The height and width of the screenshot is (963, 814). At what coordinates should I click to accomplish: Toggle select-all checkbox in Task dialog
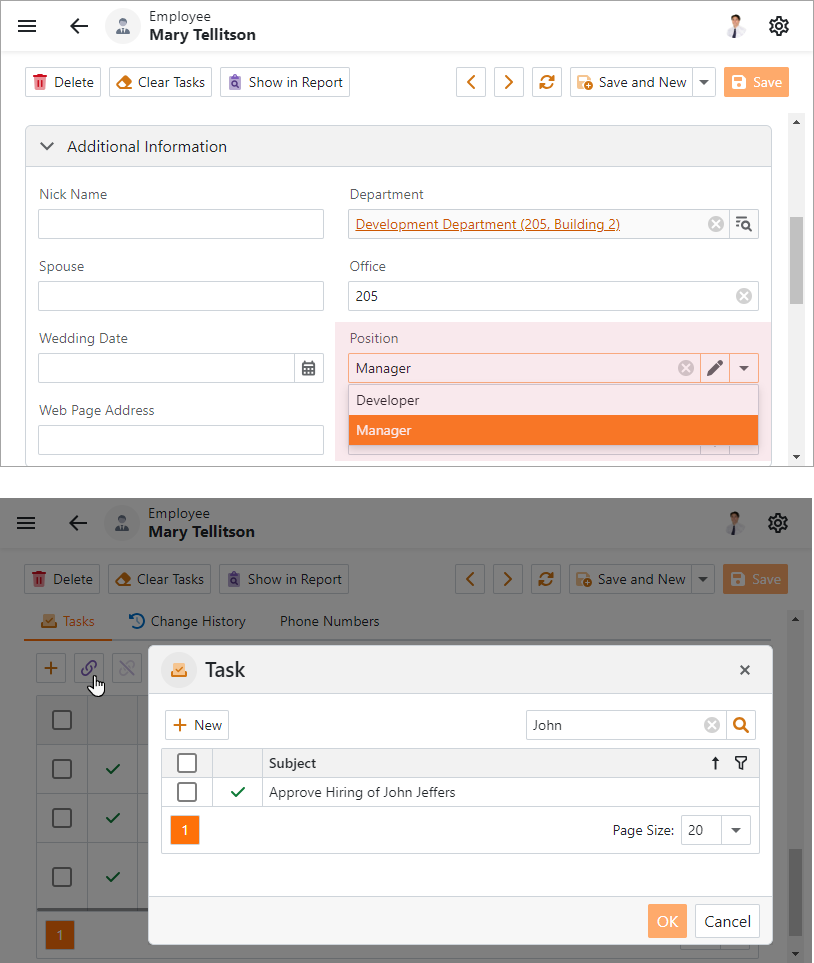[187, 763]
